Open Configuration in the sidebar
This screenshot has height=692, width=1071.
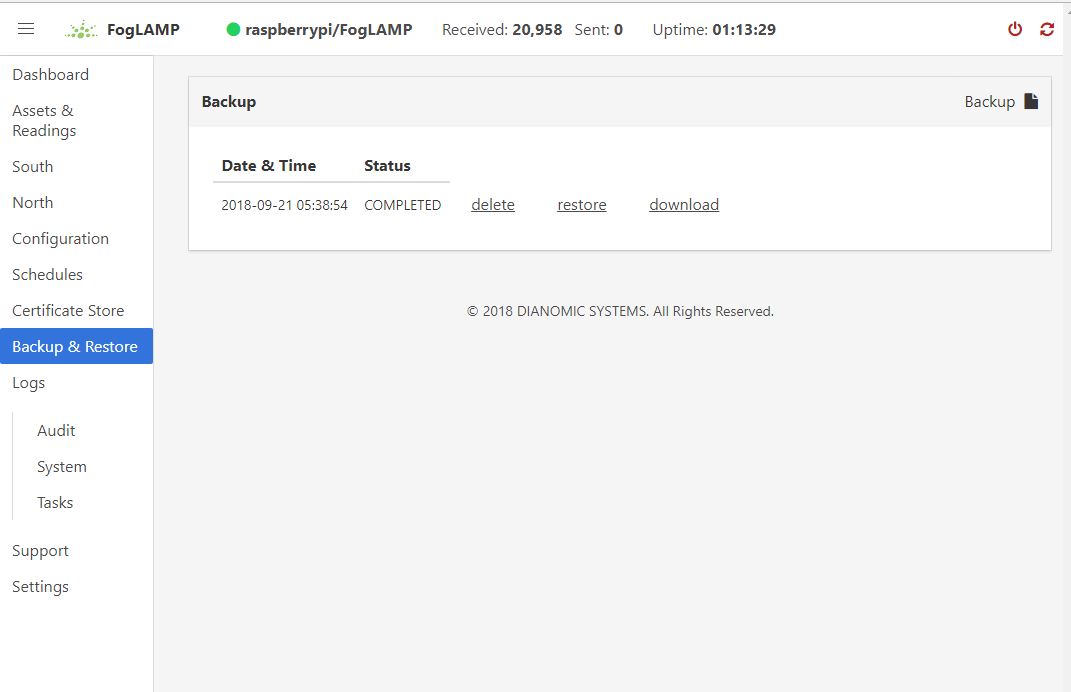(60, 239)
